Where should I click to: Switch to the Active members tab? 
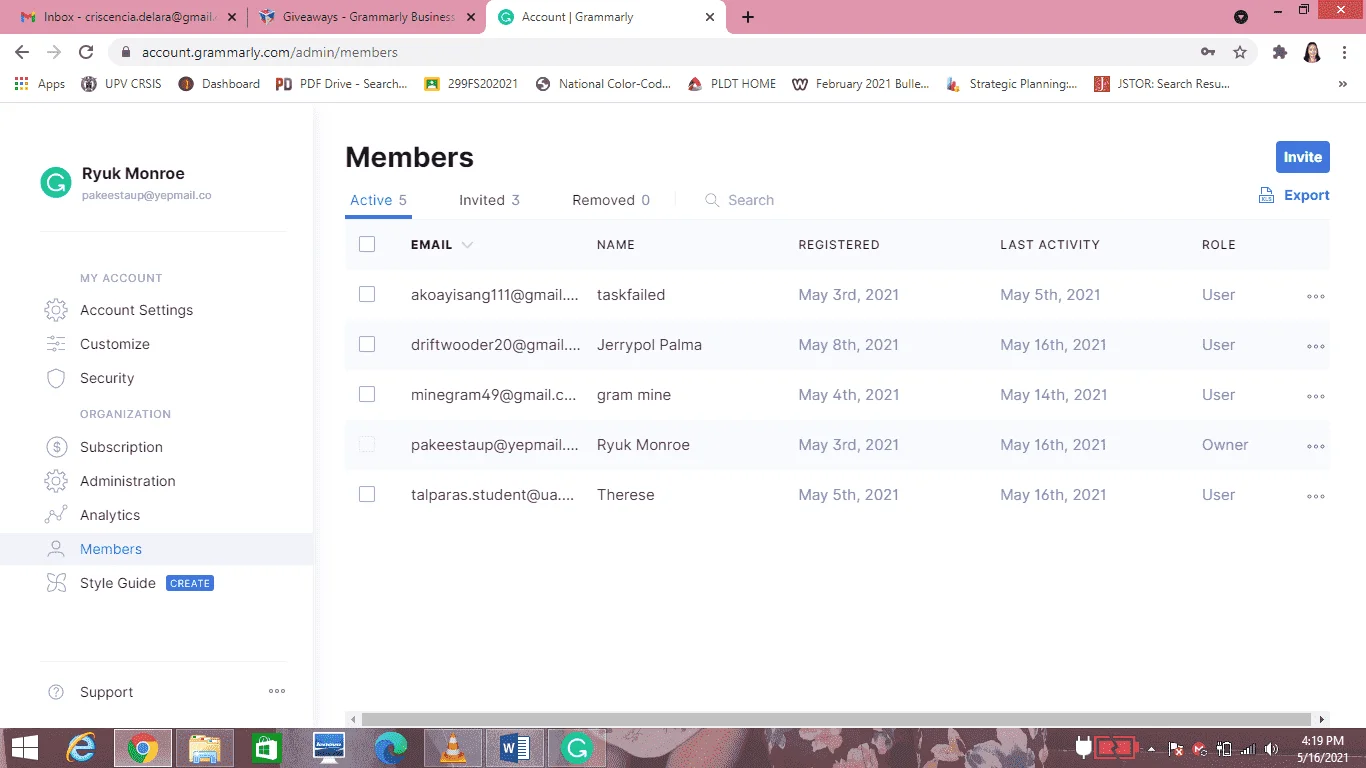point(378,200)
